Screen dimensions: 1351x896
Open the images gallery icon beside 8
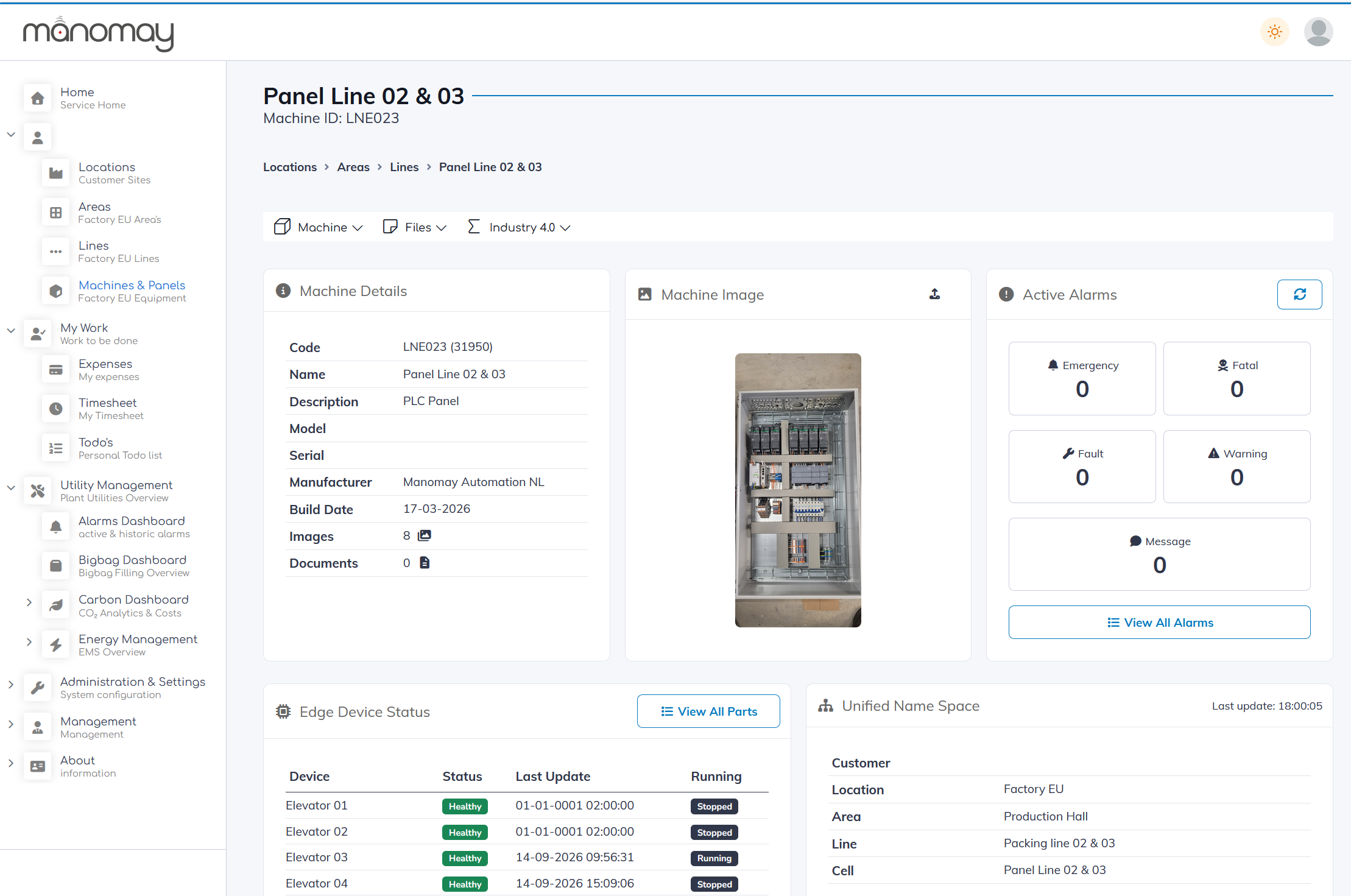[x=425, y=535]
